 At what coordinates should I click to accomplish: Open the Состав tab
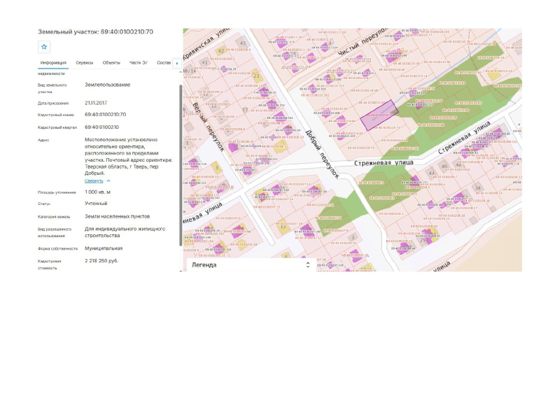click(164, 63)
